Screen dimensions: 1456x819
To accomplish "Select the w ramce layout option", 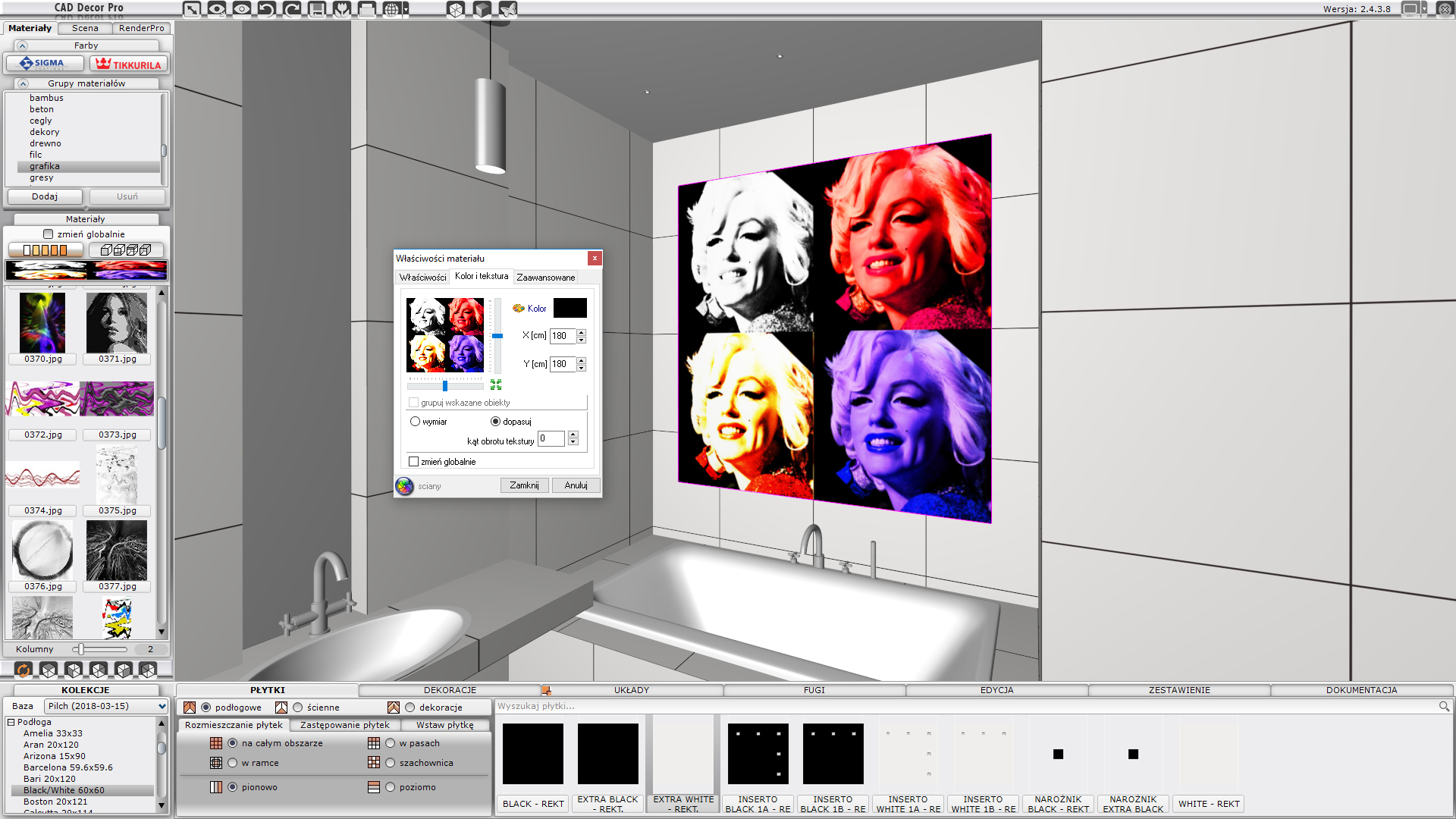I will [233, 763].
